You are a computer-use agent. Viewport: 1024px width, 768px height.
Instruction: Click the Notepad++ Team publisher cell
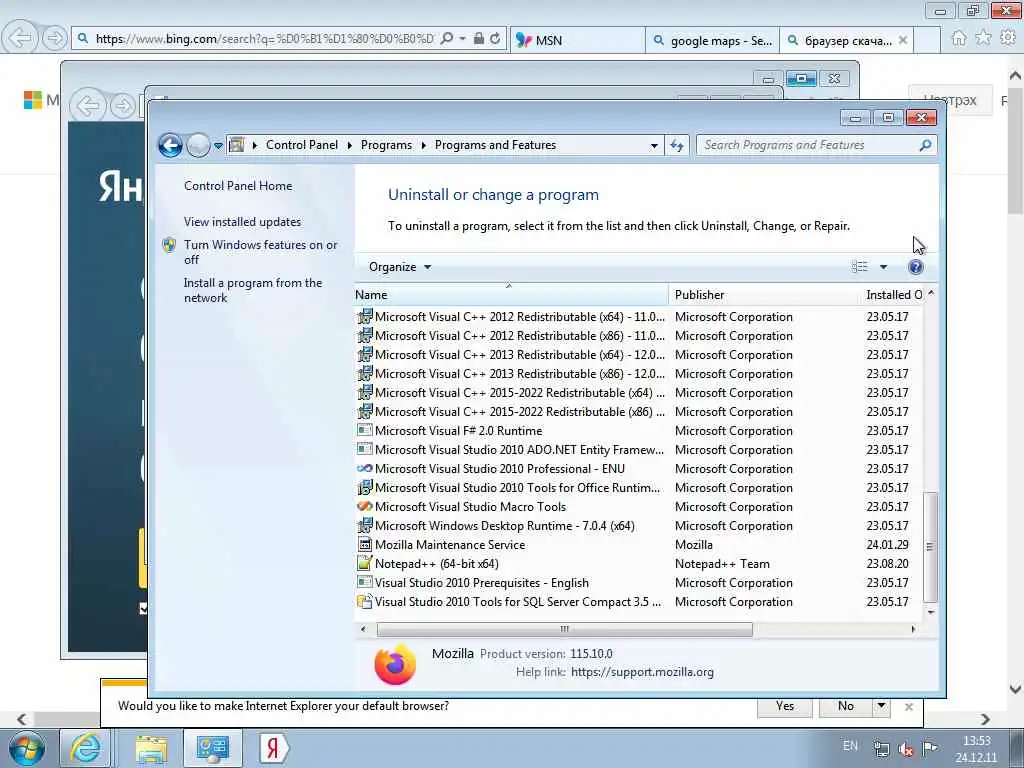click(x=722, y=564)
